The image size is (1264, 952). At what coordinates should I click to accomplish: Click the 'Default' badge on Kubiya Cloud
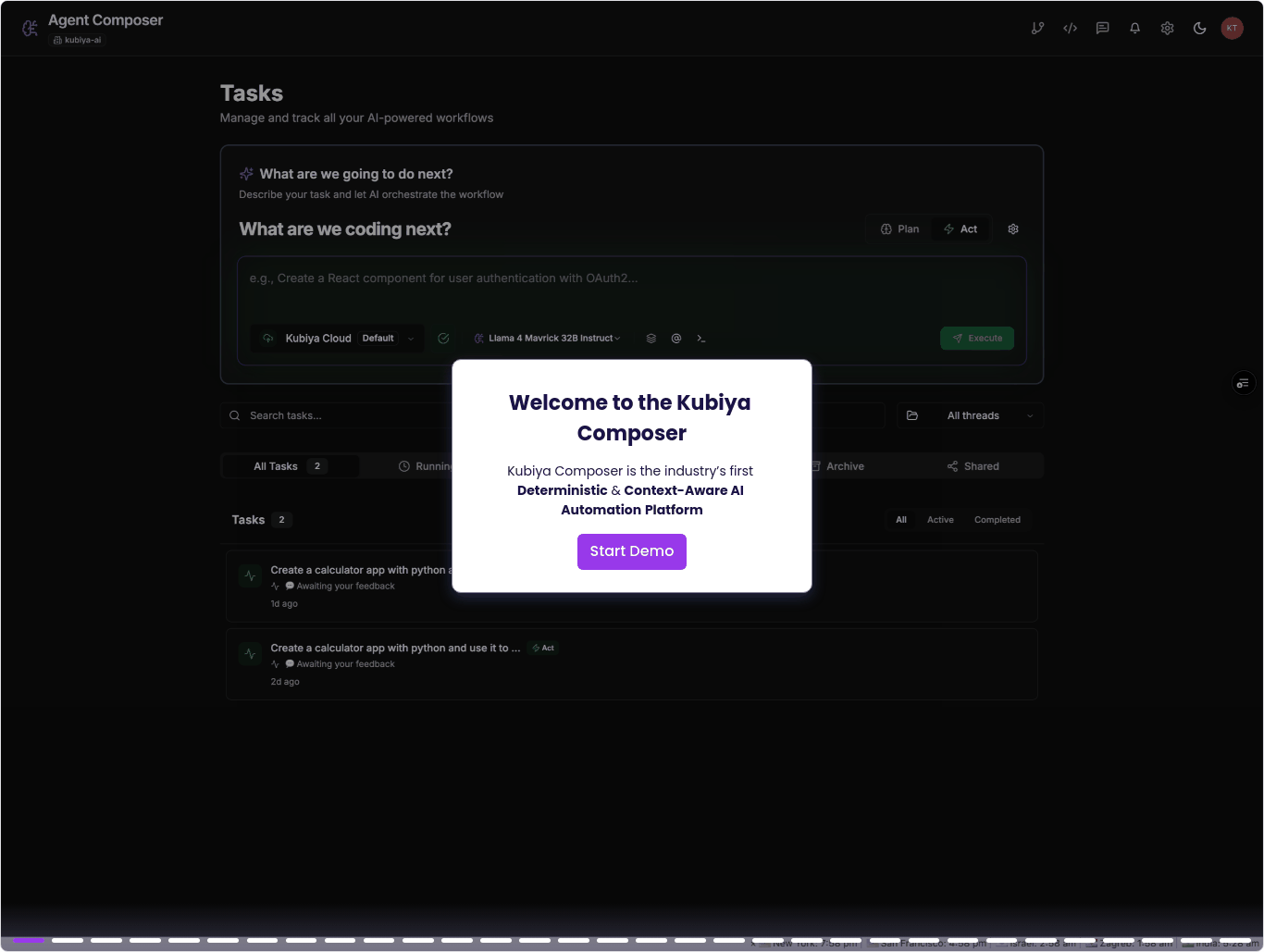click(x=378, y=339)
